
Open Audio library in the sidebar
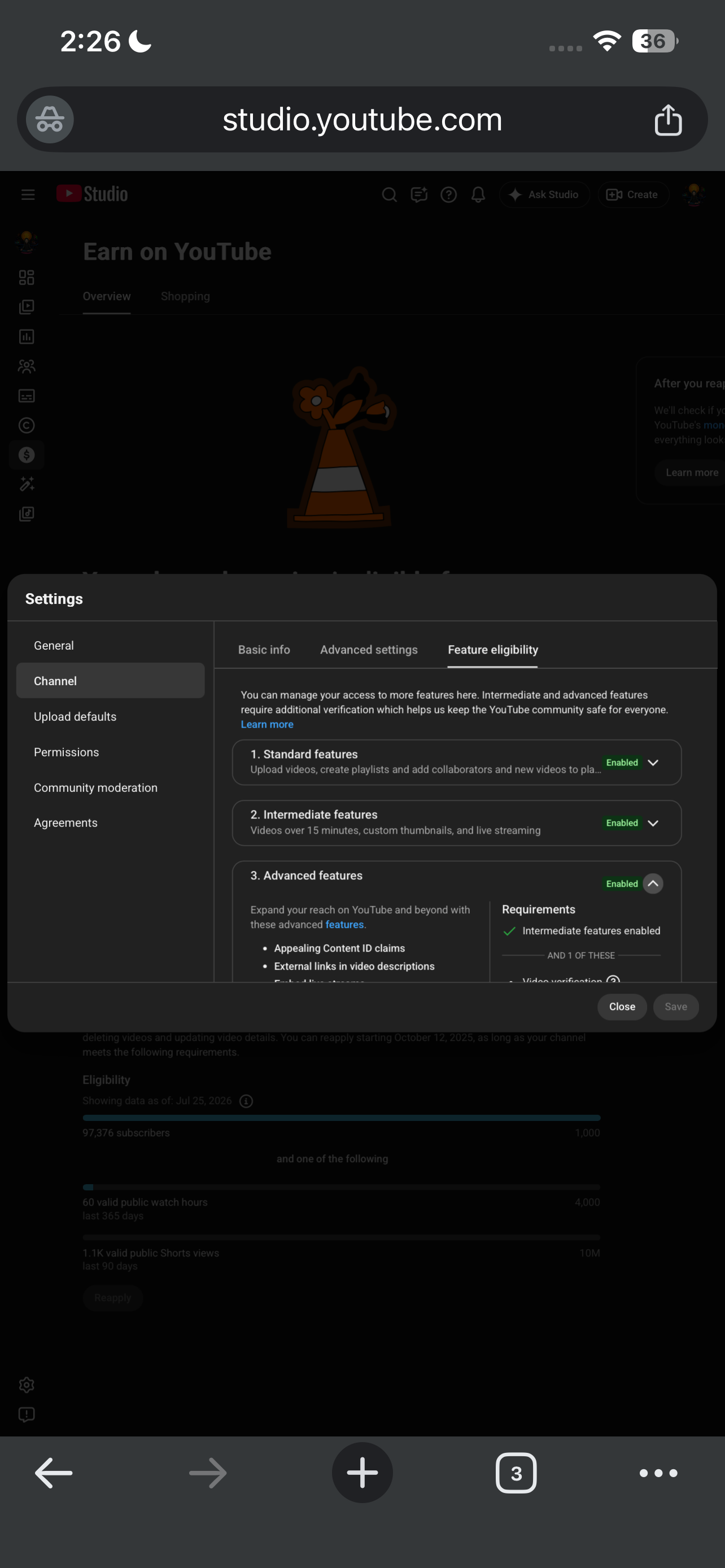(27, 514)
